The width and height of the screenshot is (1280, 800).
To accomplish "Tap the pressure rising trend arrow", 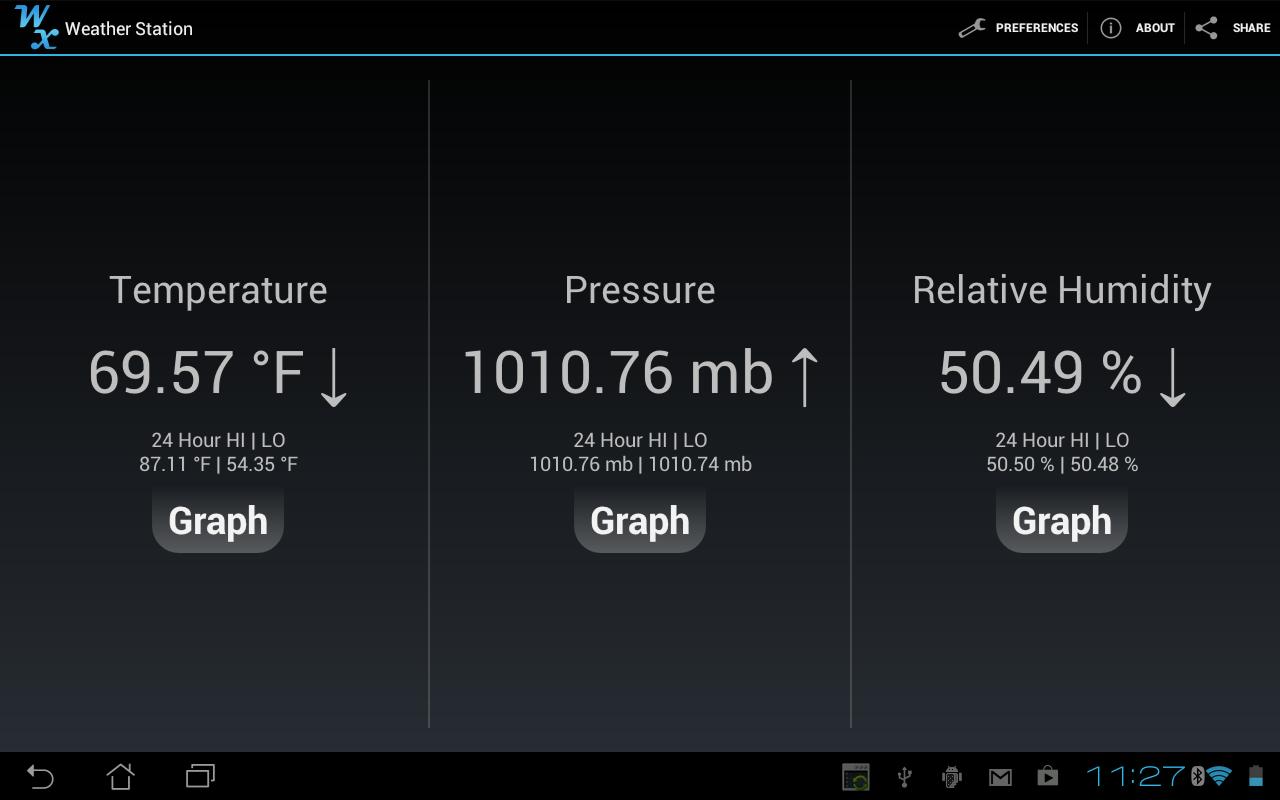I will pyautogui.click(x=805, y=377).
